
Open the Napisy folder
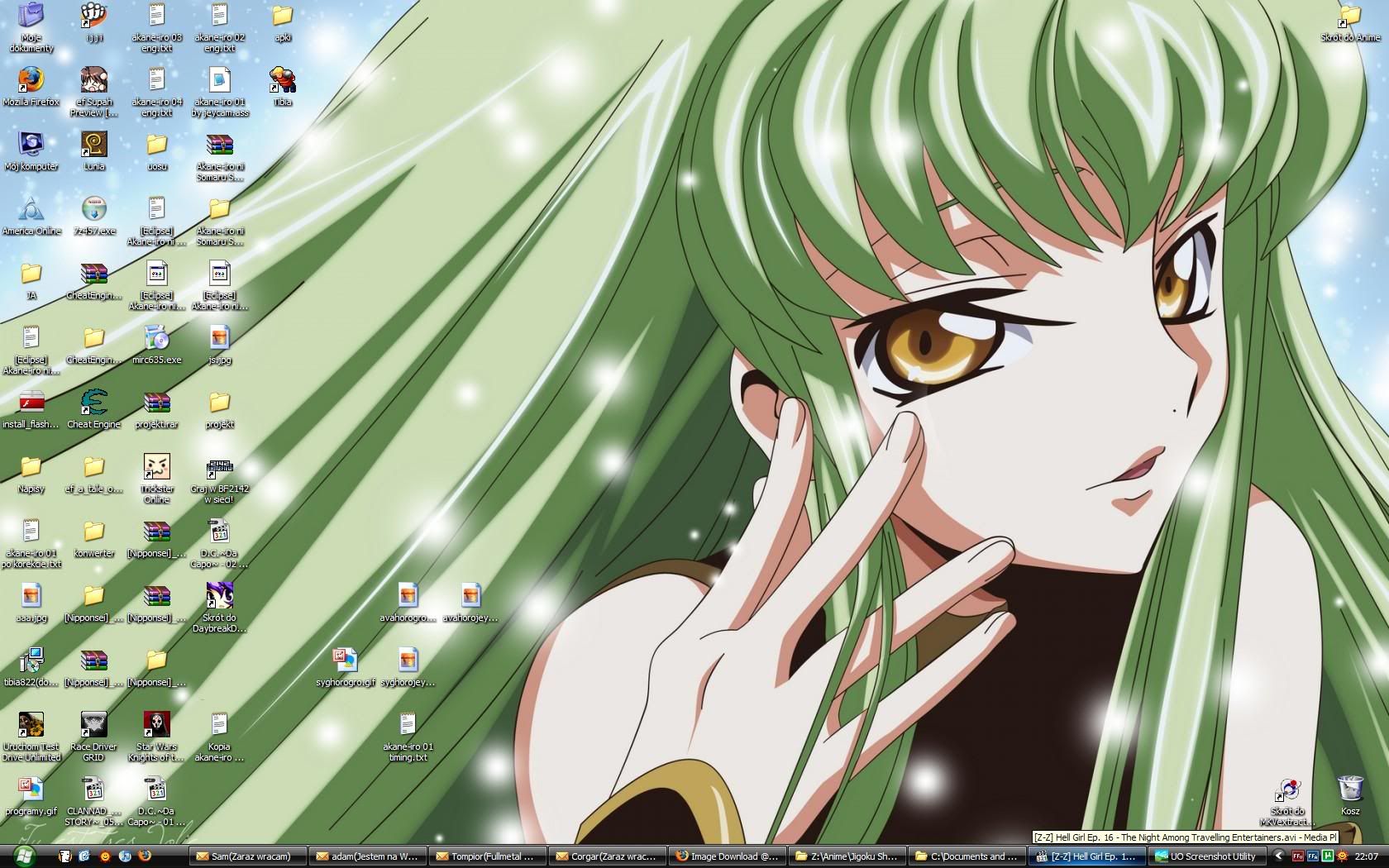click(31, 474)
